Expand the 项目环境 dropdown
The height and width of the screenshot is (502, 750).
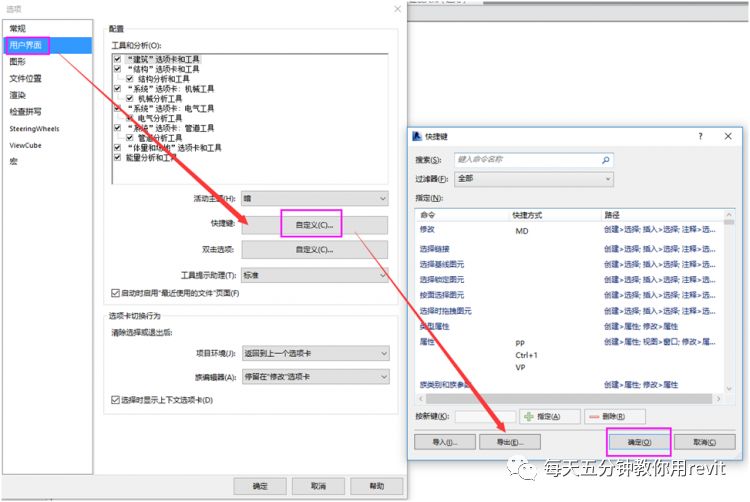point(316,353)
